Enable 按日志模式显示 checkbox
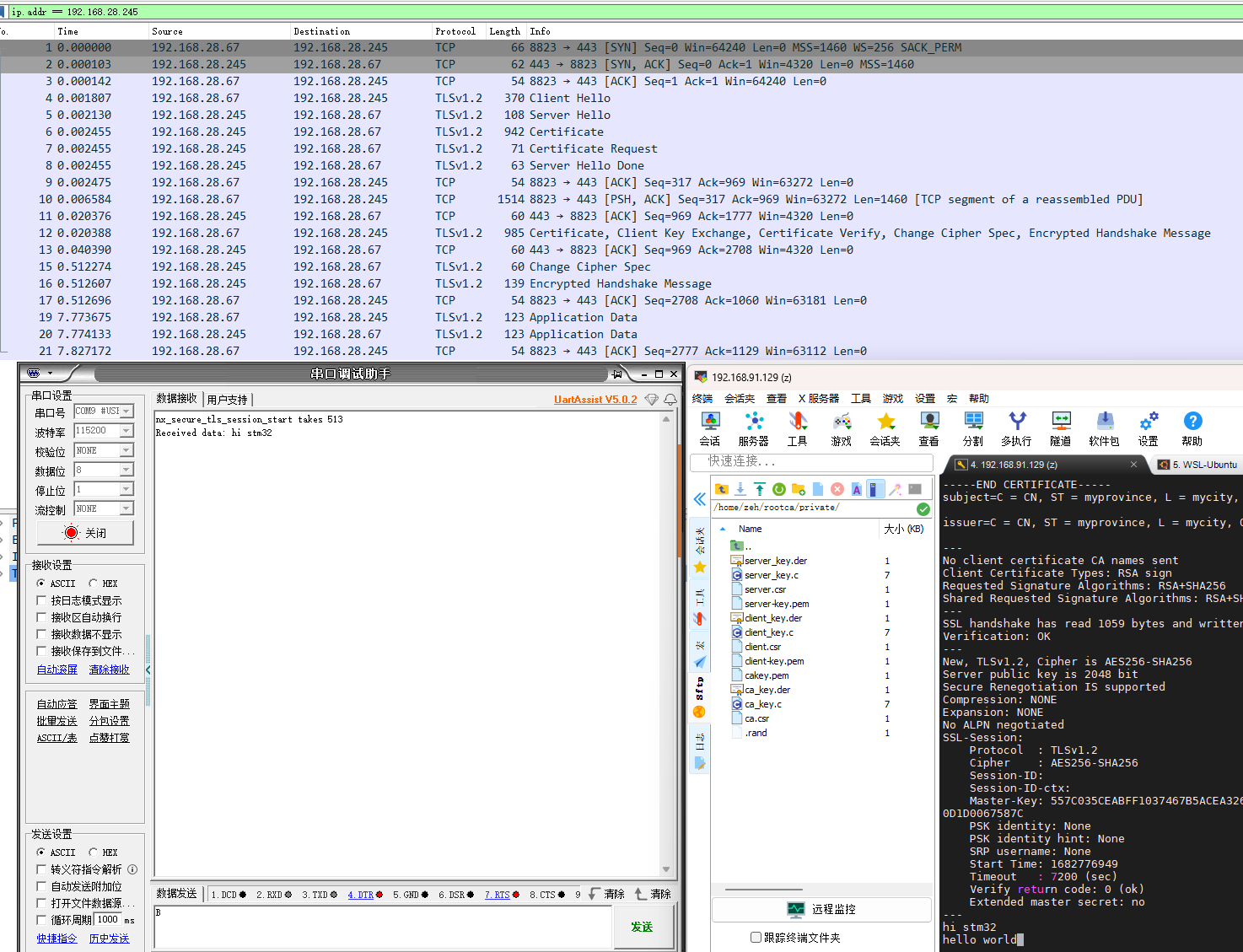 [41, 600]
